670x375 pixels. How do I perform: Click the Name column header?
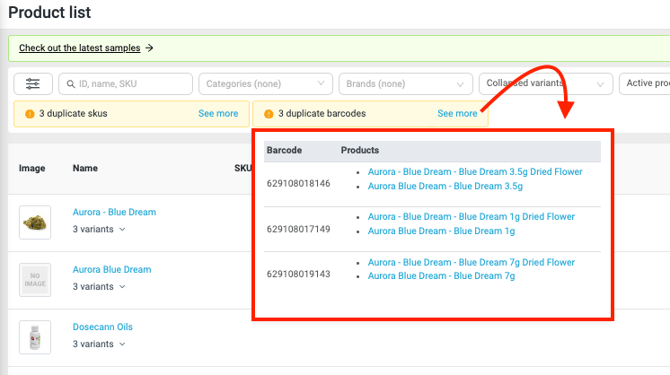click(85, 168)
